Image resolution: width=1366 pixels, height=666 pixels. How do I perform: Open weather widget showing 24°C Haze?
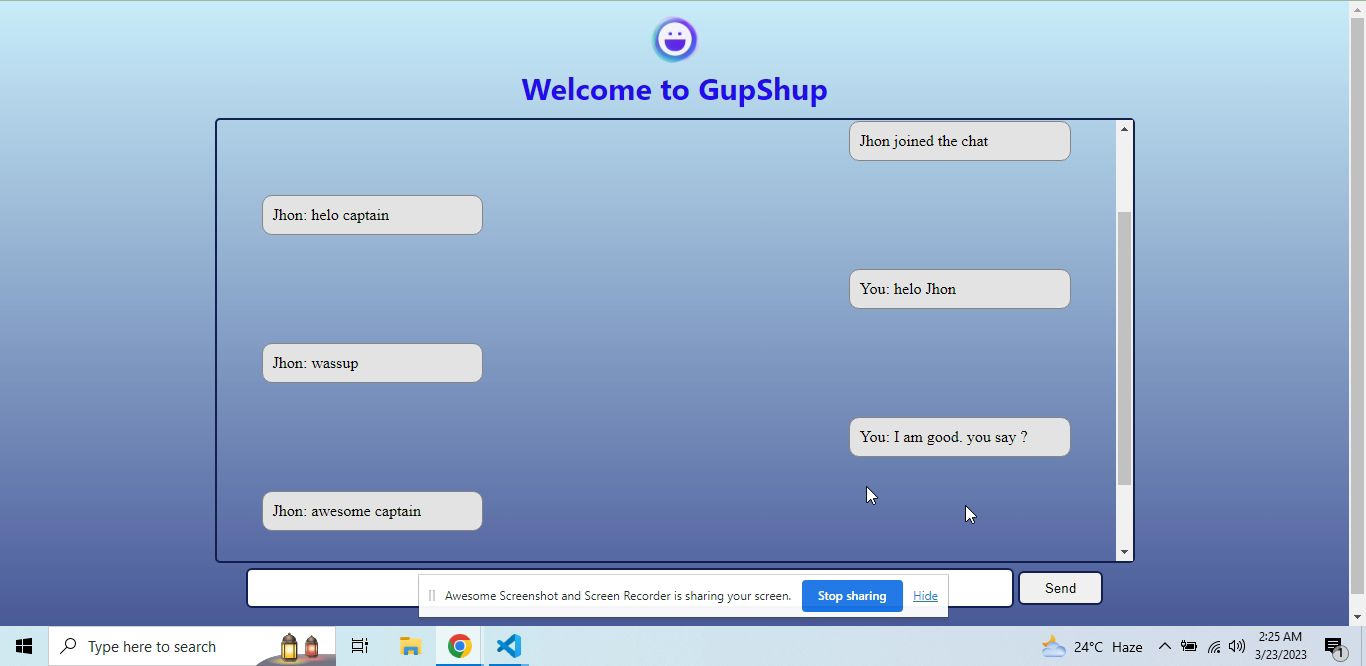(1092, 647)
